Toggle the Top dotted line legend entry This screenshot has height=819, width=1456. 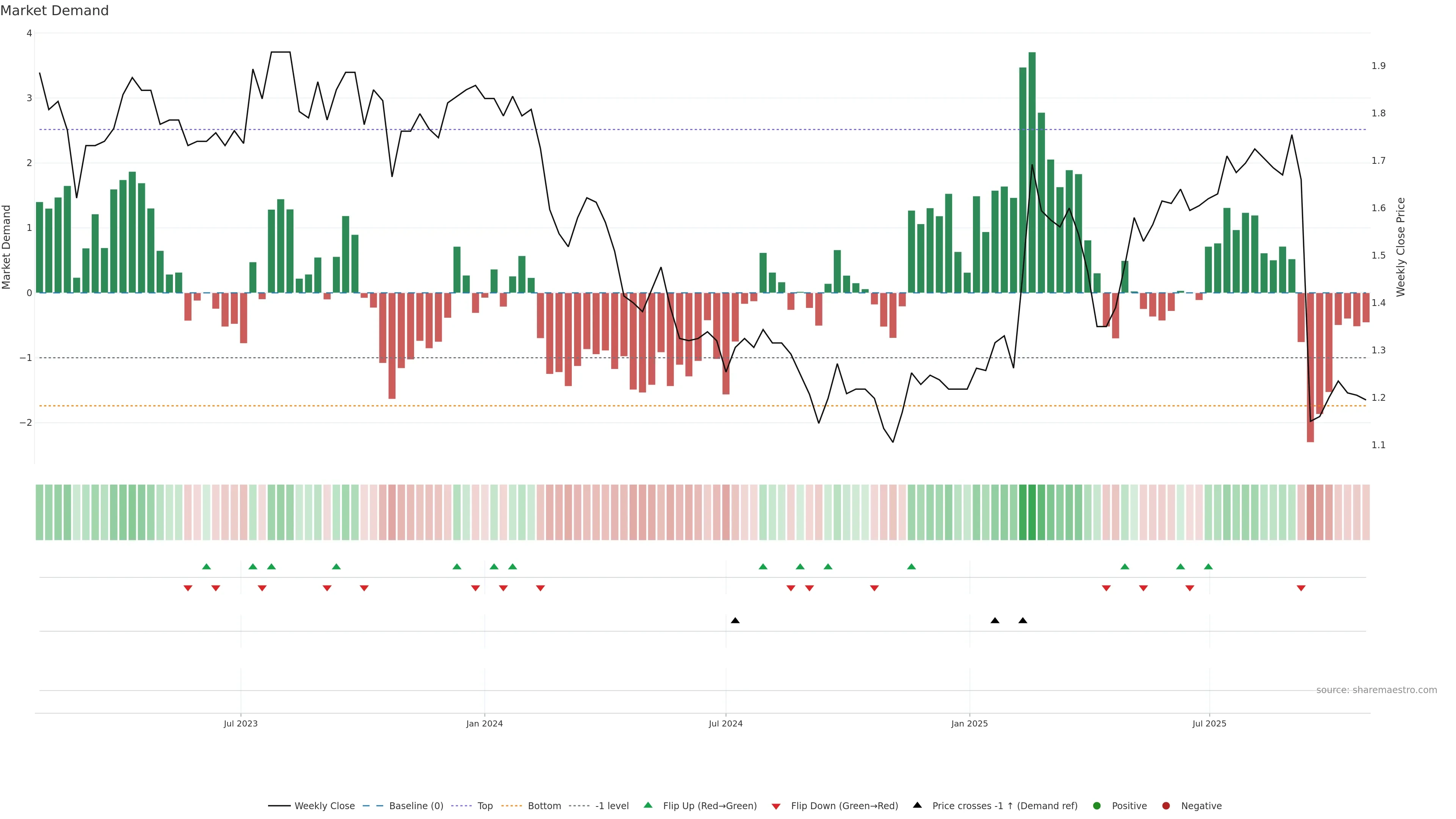pyautogui.click(x=485, y=805)
